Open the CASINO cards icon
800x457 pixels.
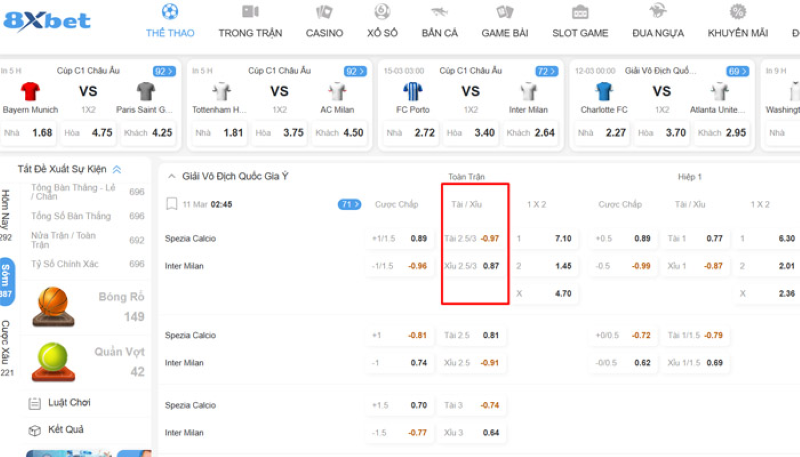[324, 11]
